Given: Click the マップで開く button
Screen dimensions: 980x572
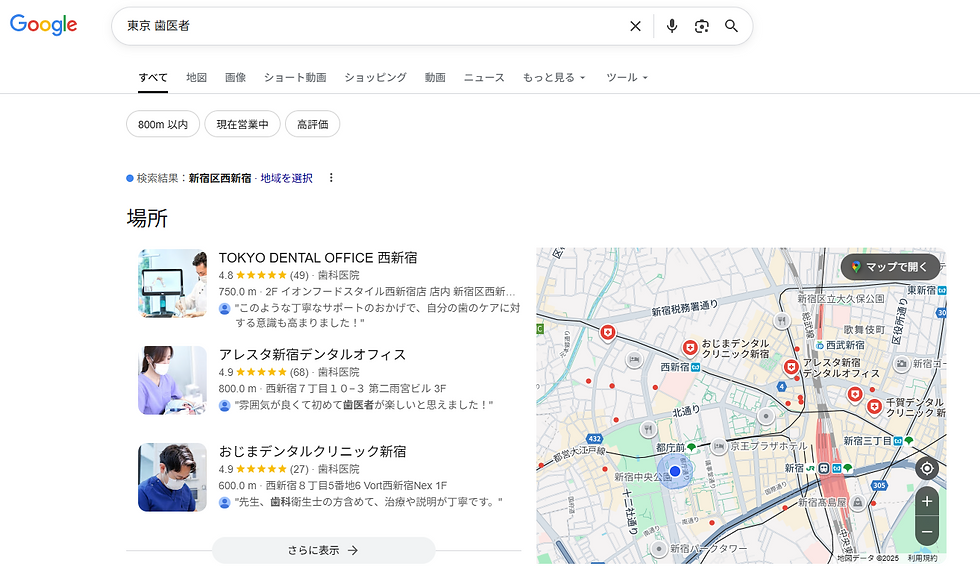Looking at the screenshot, I should [x=890, y=267].
